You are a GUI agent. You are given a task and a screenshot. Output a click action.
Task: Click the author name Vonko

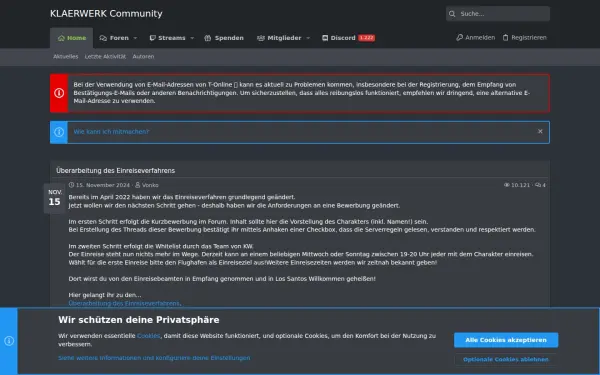(150, 185)
